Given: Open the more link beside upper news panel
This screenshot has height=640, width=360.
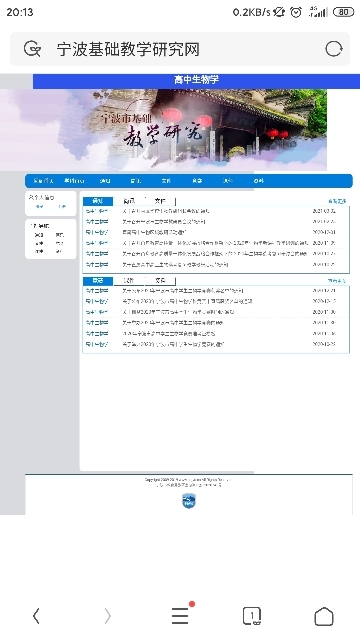Looking at the screenshot, I should click(x=337, y=201).
